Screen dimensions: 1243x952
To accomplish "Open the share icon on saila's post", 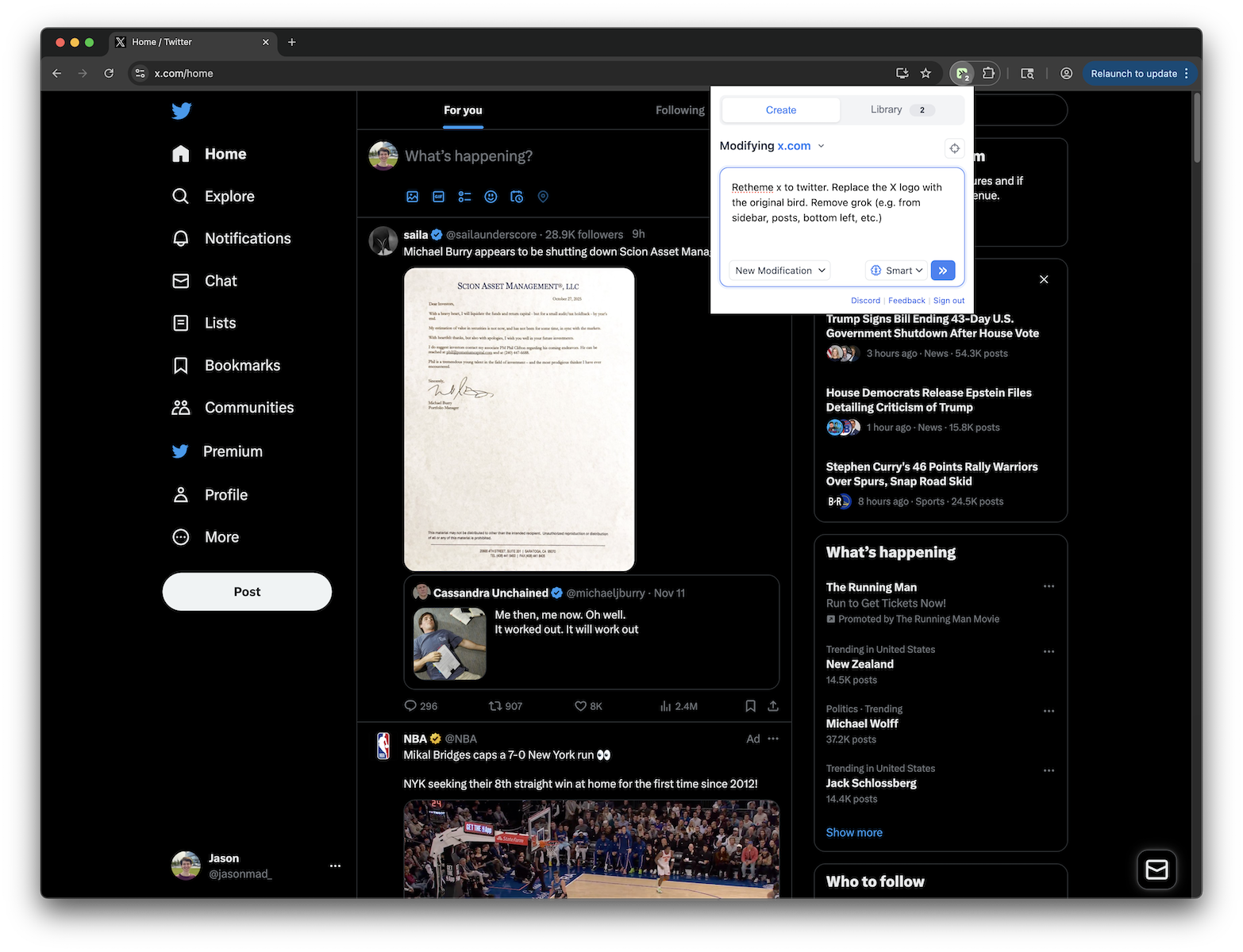I will 773,705.
